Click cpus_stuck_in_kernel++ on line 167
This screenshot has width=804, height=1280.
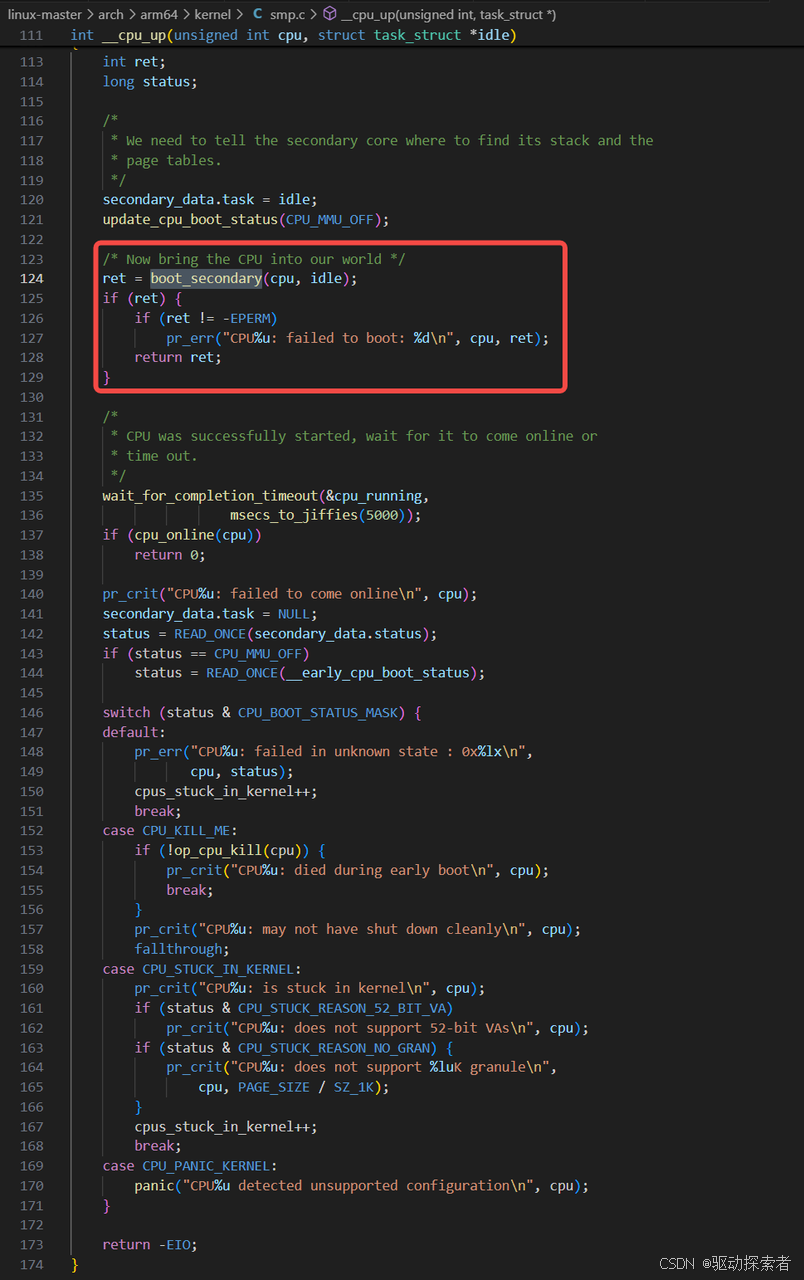[226, 1126]
